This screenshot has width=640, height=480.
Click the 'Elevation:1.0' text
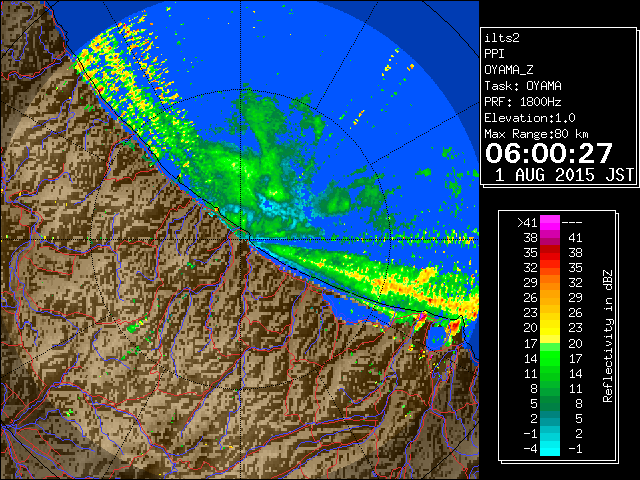pos(530,118)
